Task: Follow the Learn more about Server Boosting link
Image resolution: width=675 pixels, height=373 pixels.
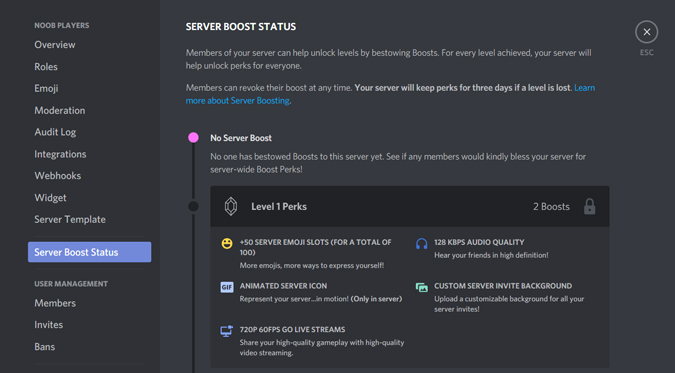Action: [x=237, y=100]
